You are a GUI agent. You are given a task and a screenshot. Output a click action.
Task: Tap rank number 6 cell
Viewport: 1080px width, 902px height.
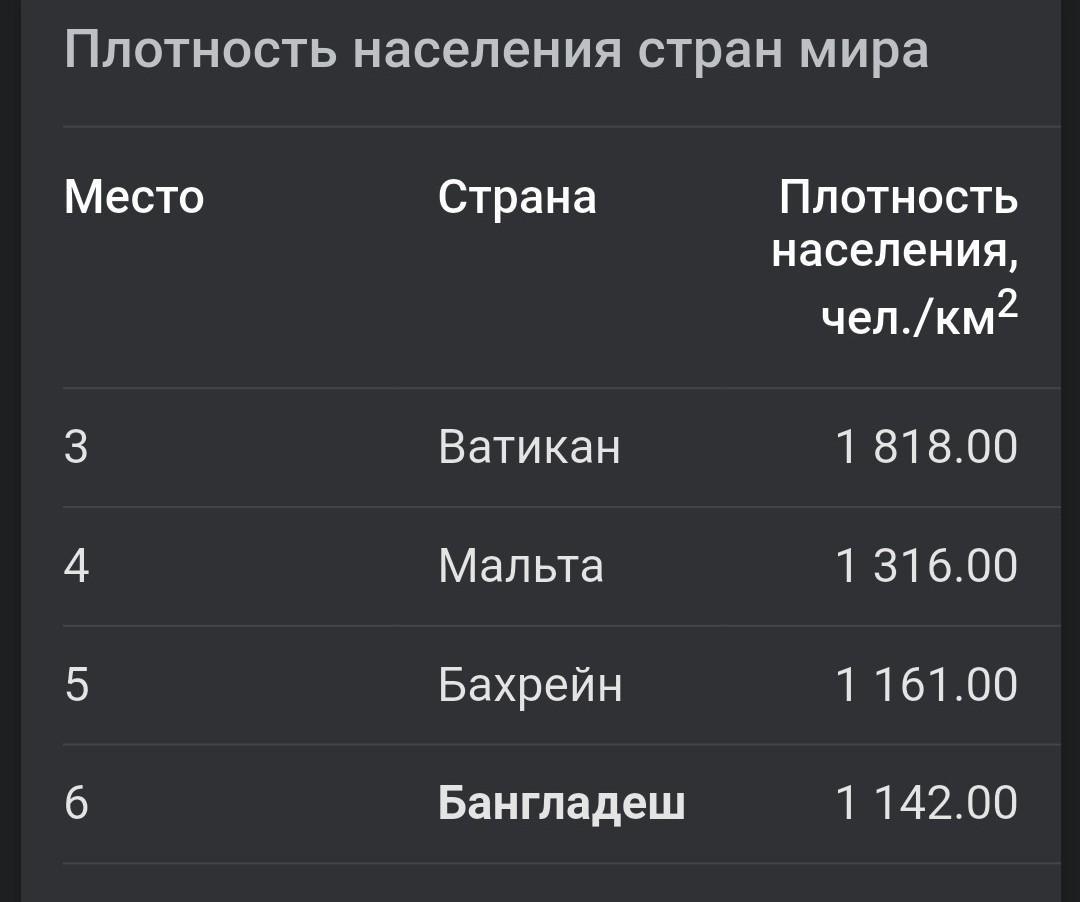click(x=76, y=803)
